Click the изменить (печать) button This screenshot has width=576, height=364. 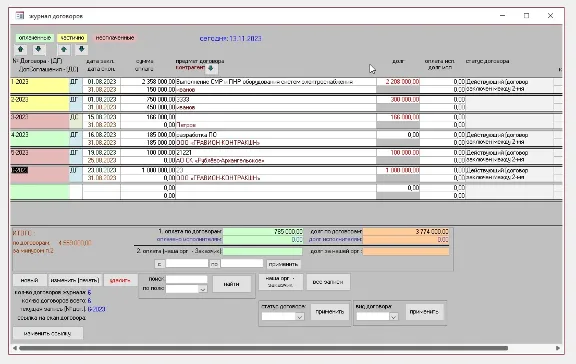click(75, 280)
